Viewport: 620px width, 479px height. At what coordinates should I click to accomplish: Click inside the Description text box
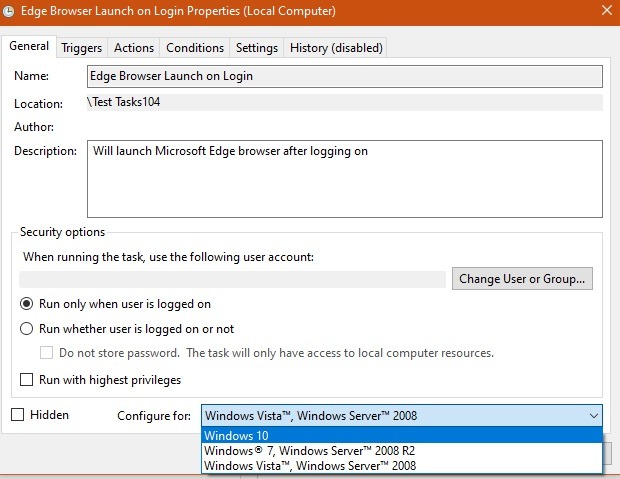(x=345, y=179)
